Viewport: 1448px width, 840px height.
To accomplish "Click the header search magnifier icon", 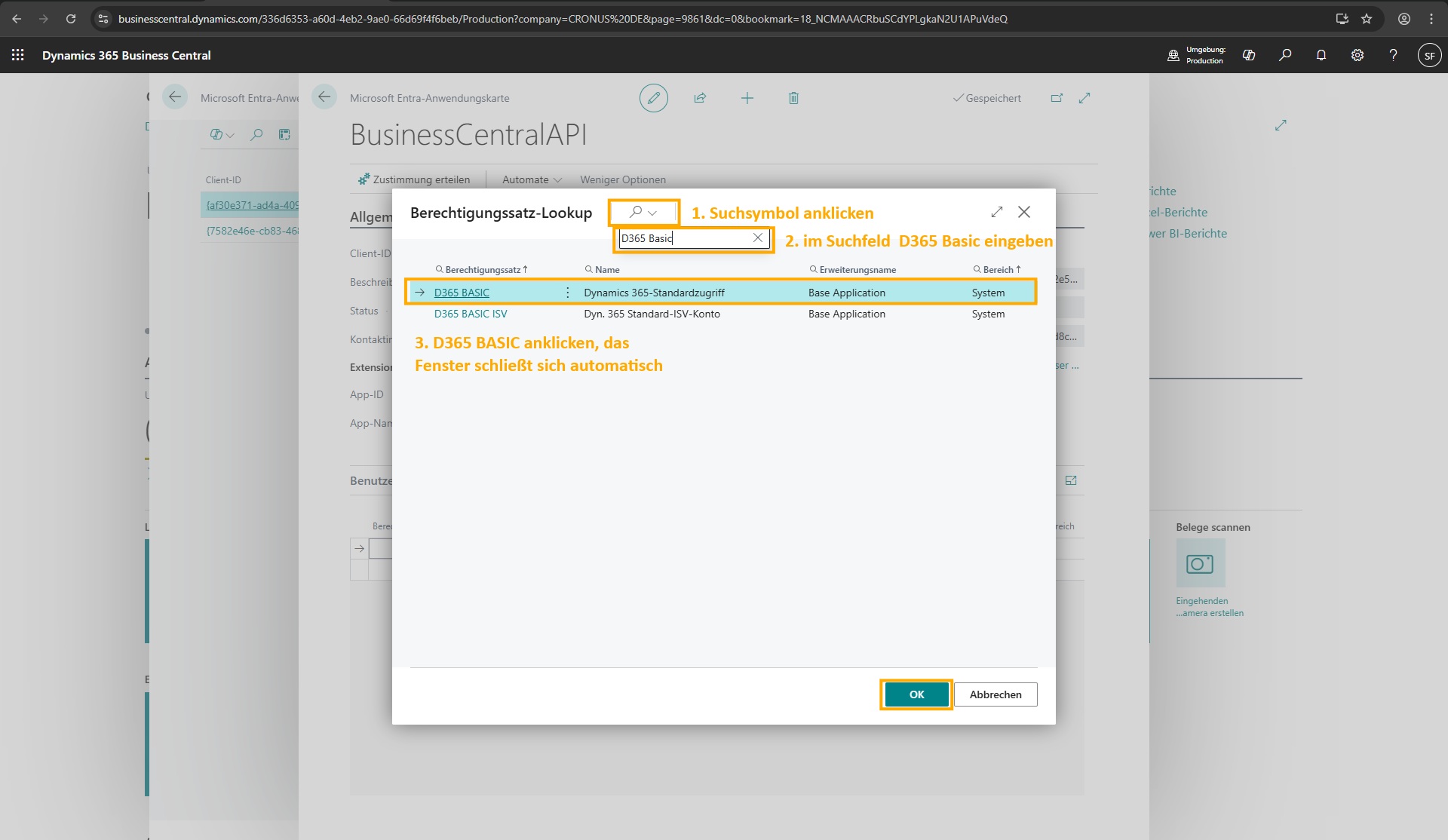I will [1285, 55].
